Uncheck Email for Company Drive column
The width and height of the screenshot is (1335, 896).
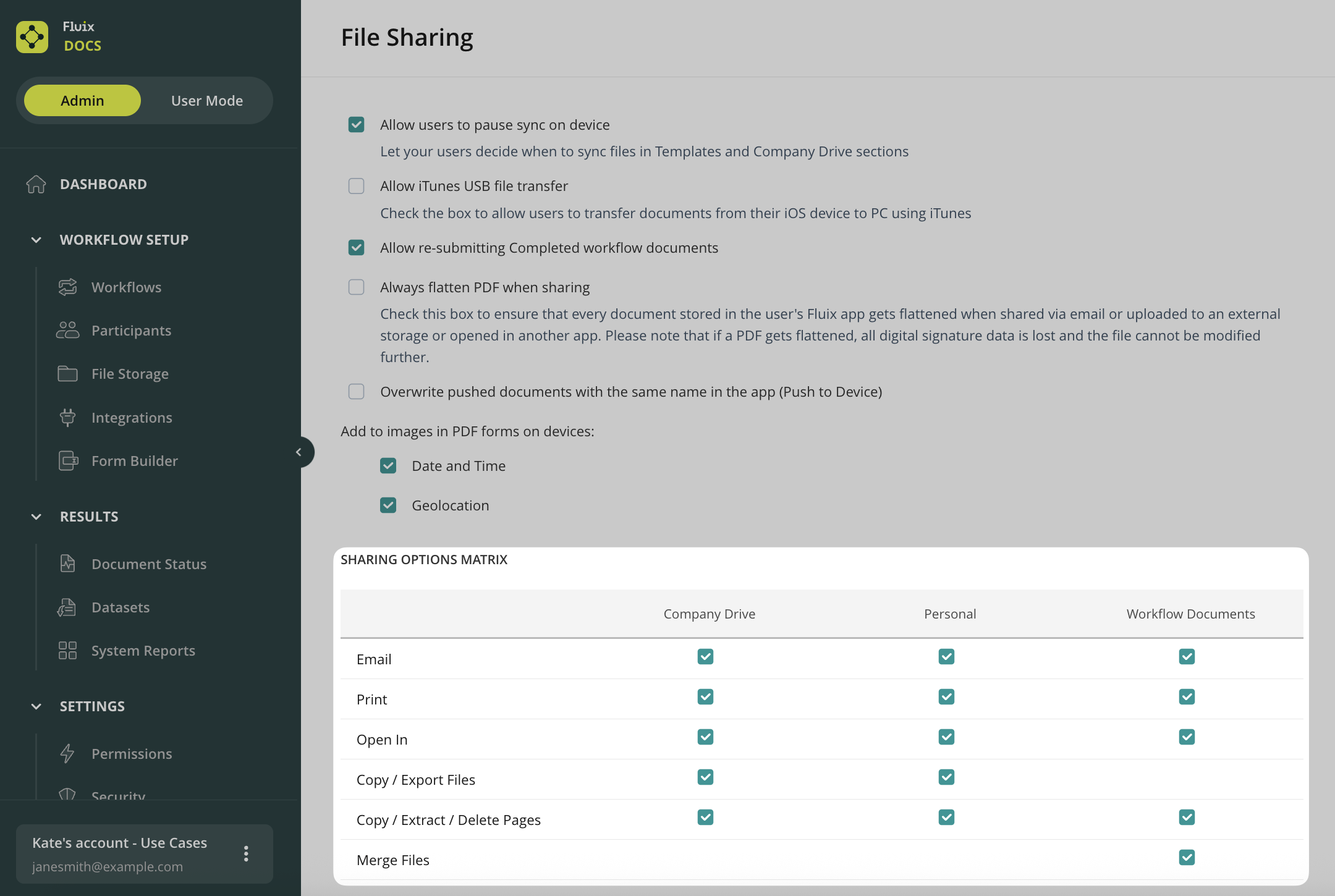tap(705, 657)
